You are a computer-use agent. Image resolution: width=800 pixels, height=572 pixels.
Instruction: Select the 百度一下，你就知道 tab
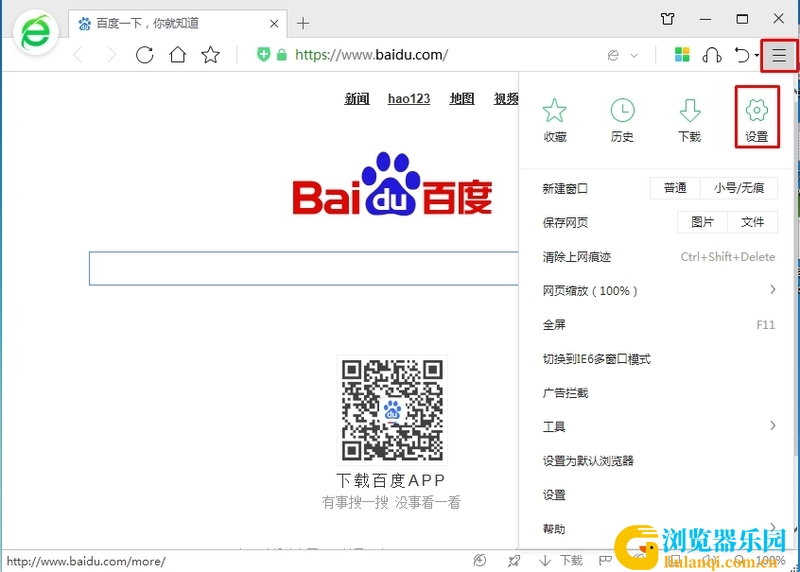tap(177, 23)
